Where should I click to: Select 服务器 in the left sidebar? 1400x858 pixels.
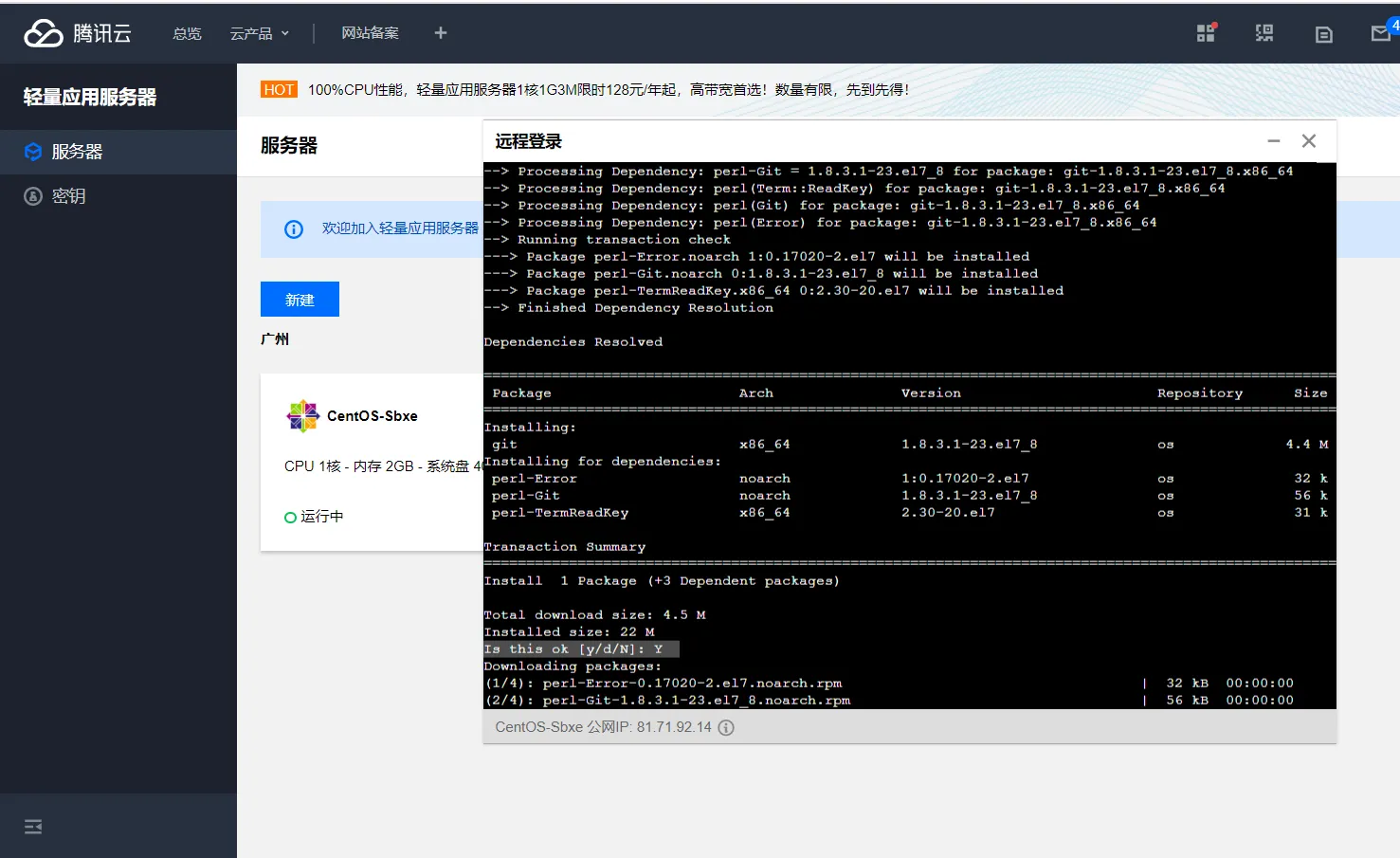[77, 152]
